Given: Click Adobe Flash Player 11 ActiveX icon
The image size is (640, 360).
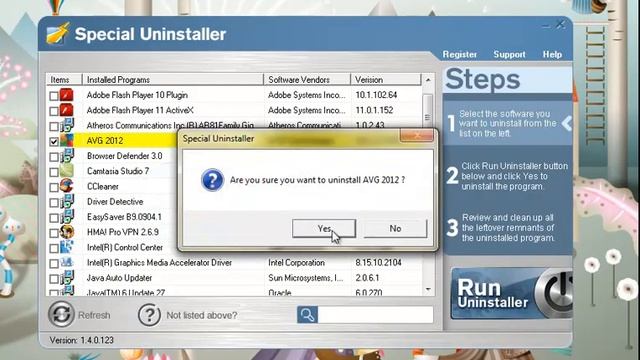Looking at the screenshot, I should 67,110.
